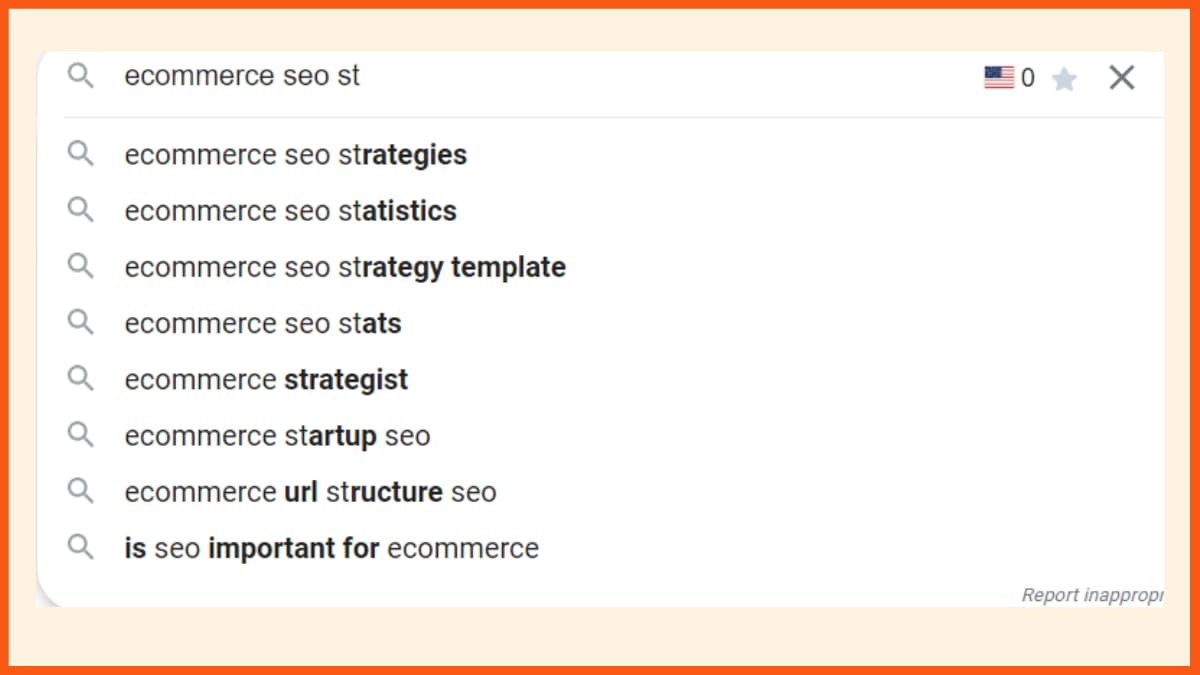Choose 'ecommerce seo strategy template' suggestion

tap(344, 267)
